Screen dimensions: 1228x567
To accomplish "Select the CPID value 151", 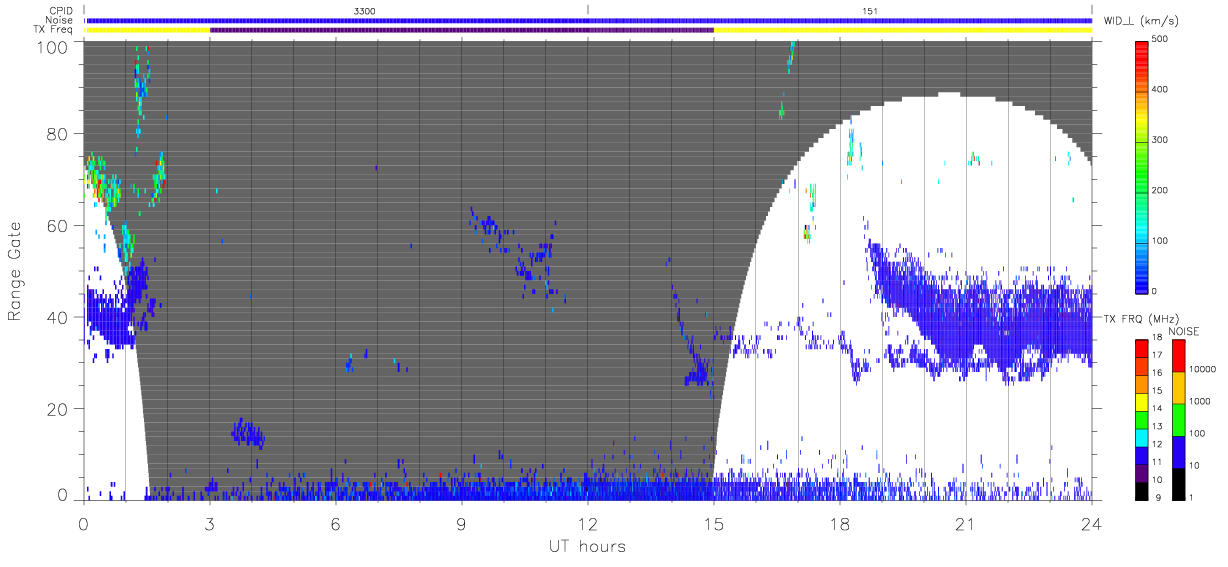I will coord(870,10).
